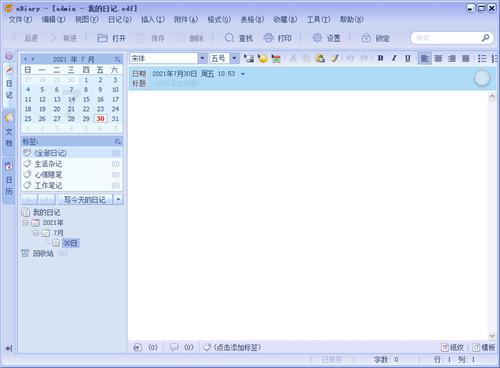Open the 工具(T) menu

[x=318, y=20]
